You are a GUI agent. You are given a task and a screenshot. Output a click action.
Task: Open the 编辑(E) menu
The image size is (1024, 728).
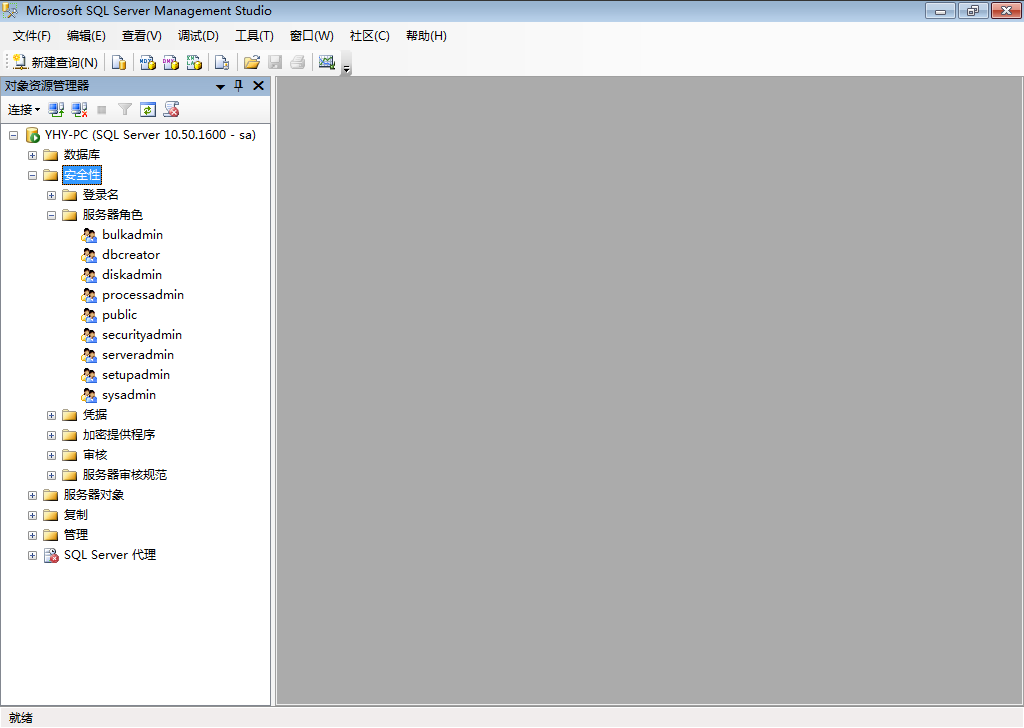tap(86, 36)
